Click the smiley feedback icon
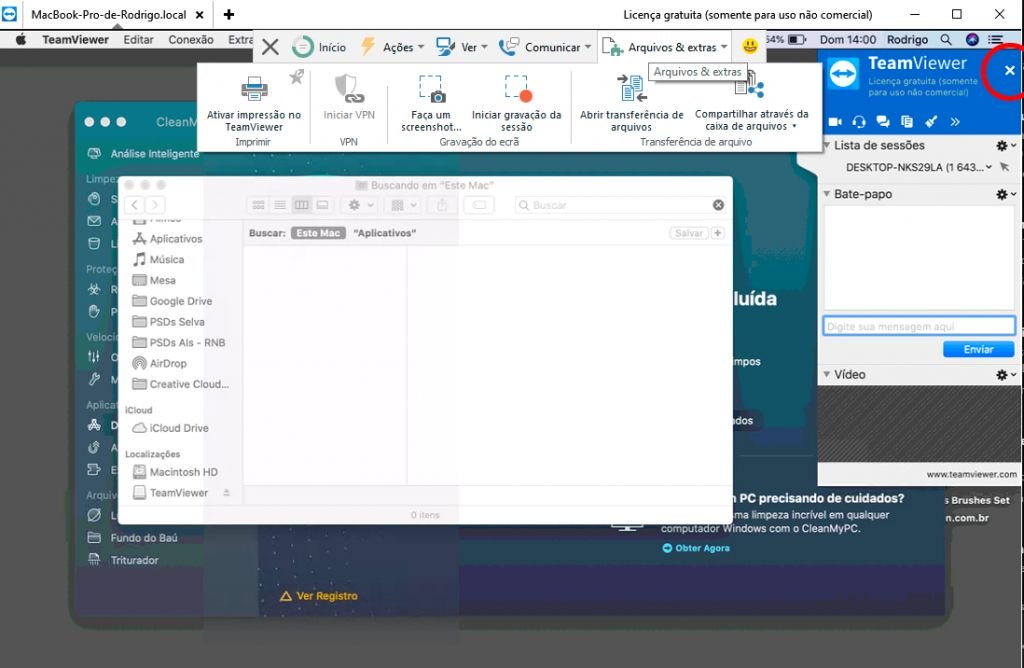This screenshot has width=1024, height=668. pos(750,46)
